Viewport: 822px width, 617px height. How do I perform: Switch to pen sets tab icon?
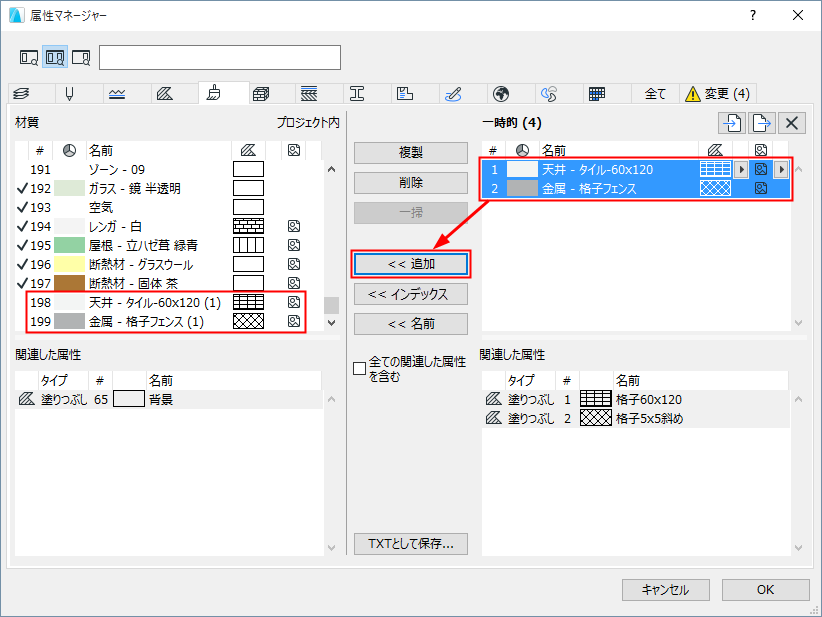69,94
